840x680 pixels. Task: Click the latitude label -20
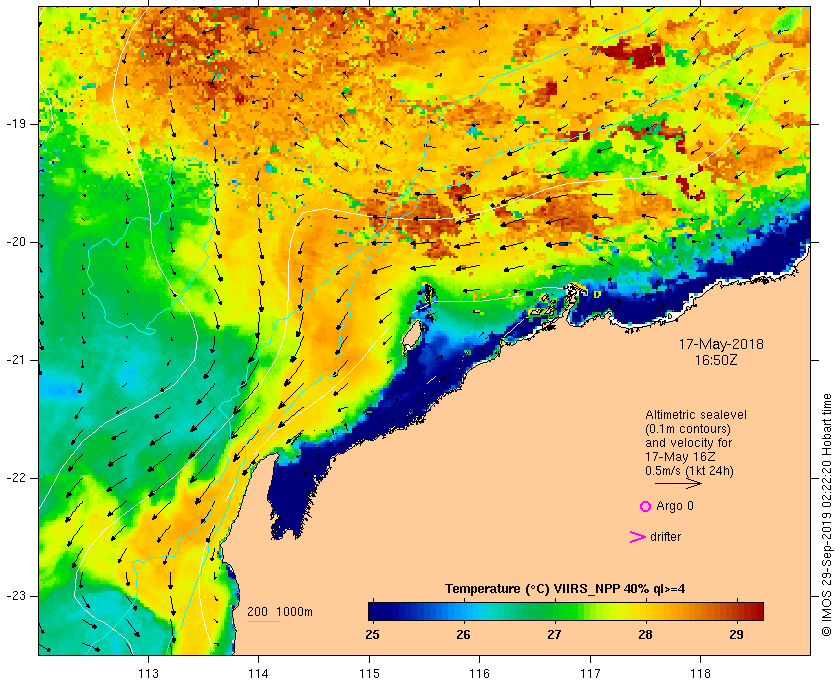[16, 242]
